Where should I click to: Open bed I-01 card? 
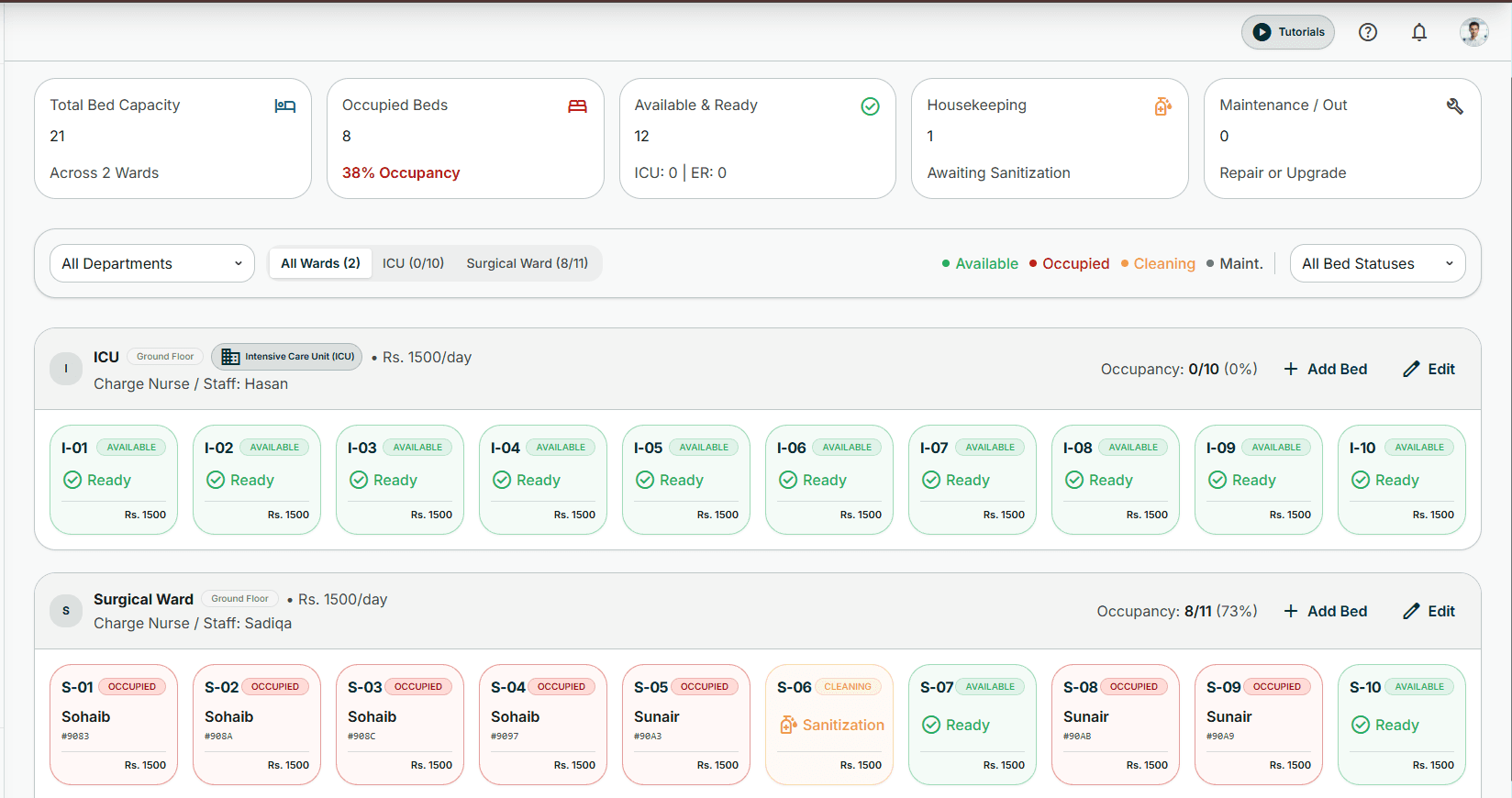(114, 479)
